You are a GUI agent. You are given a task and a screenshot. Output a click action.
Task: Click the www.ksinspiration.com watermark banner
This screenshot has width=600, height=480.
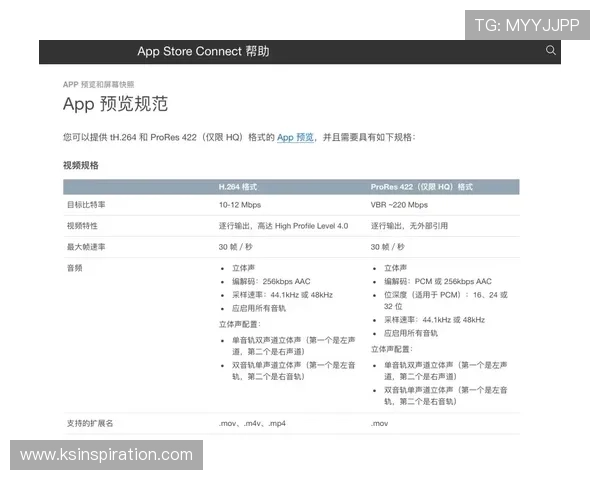click(x=106, y=455)
